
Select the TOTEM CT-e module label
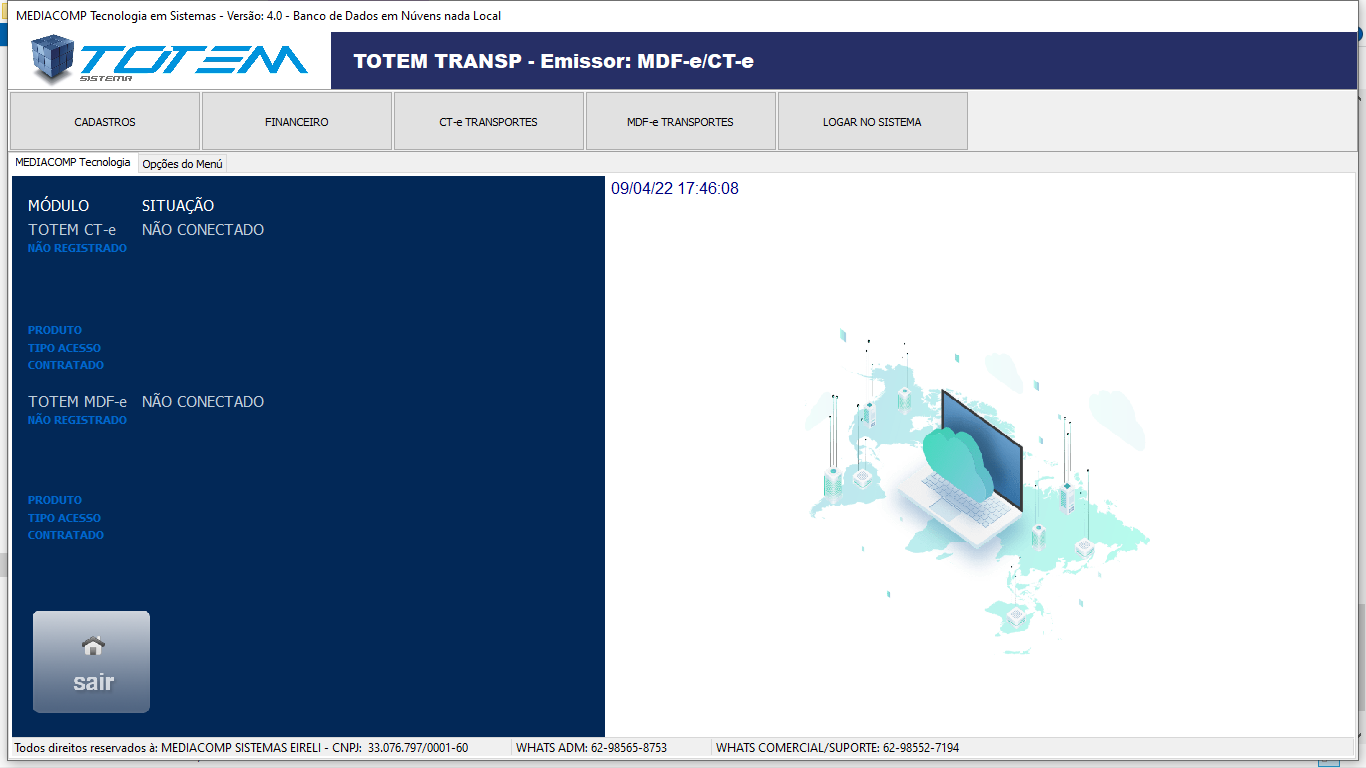72,230
